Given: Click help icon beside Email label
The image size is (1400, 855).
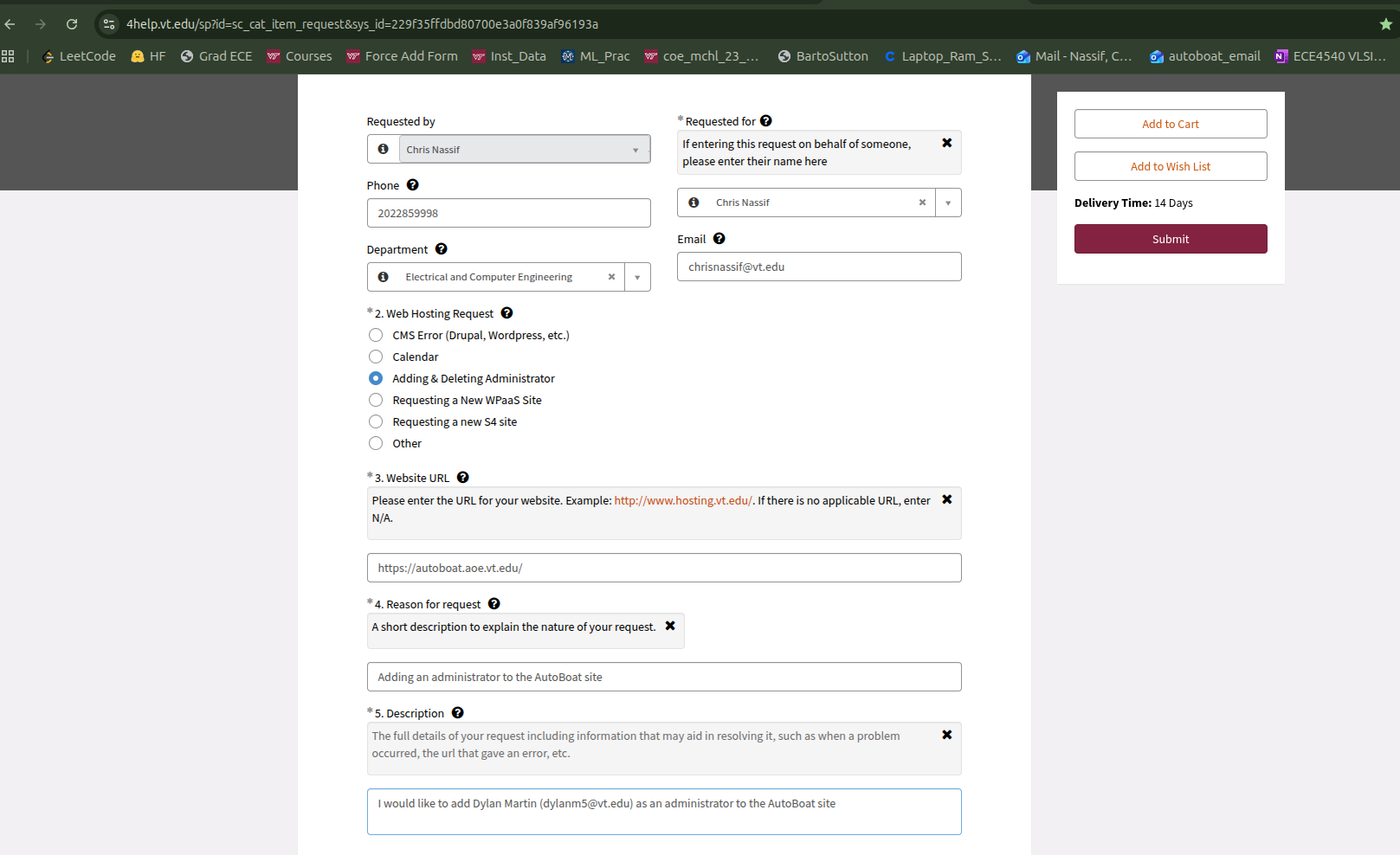Looking at the screenshot, I should pos(719,239).
